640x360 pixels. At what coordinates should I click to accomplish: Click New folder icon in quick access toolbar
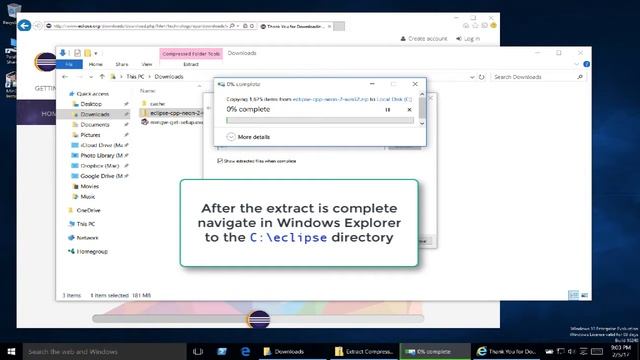coord(87,53)
